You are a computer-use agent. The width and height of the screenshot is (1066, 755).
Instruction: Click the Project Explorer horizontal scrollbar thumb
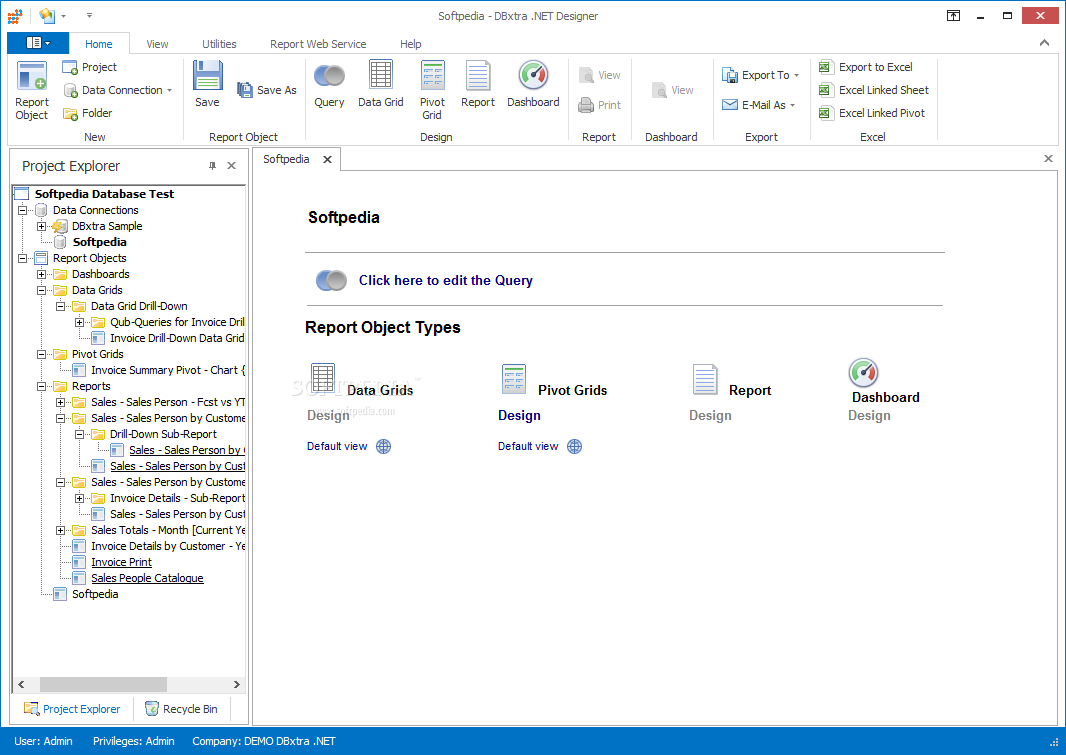pos(103,684)
